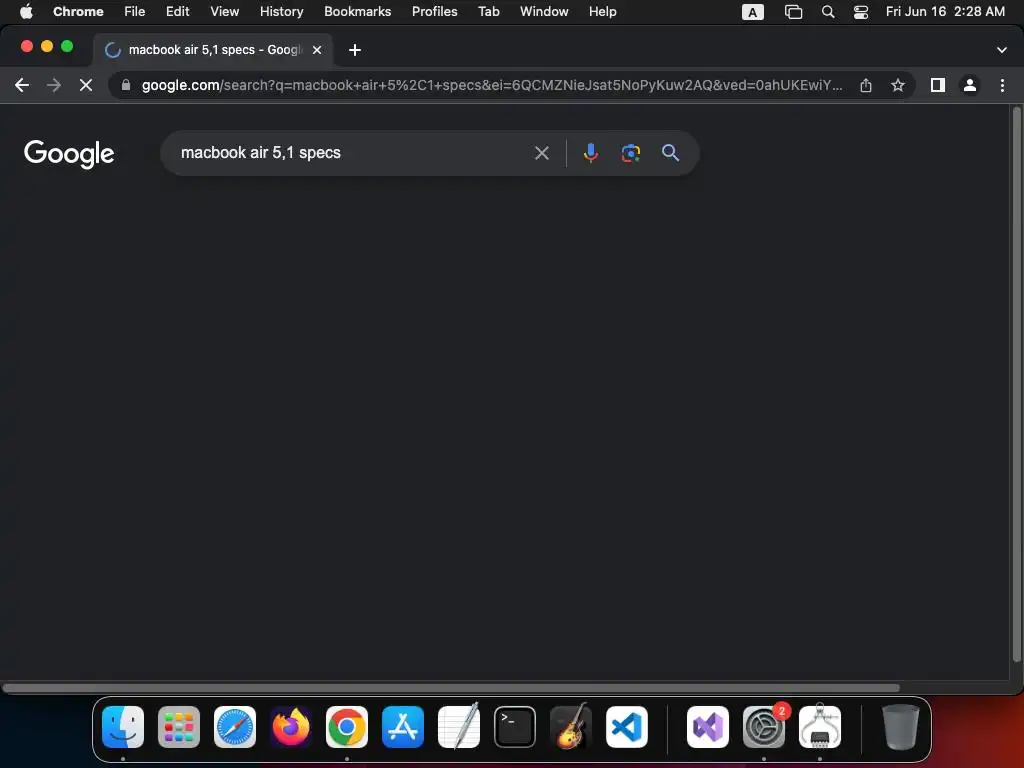Go back to the previous page
This screenshot has height=768, width=1024.
pos(22,85)
